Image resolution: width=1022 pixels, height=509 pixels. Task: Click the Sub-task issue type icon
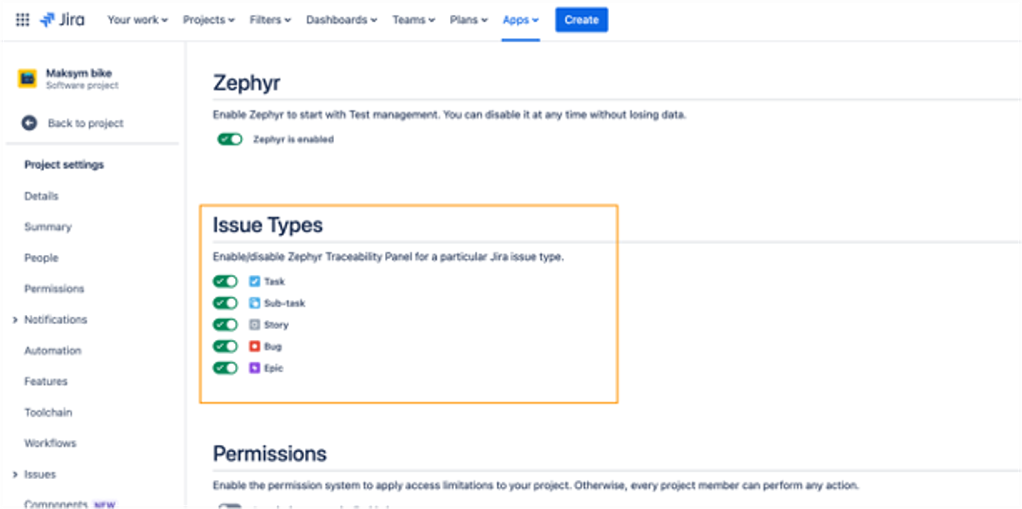click(254, 303)
